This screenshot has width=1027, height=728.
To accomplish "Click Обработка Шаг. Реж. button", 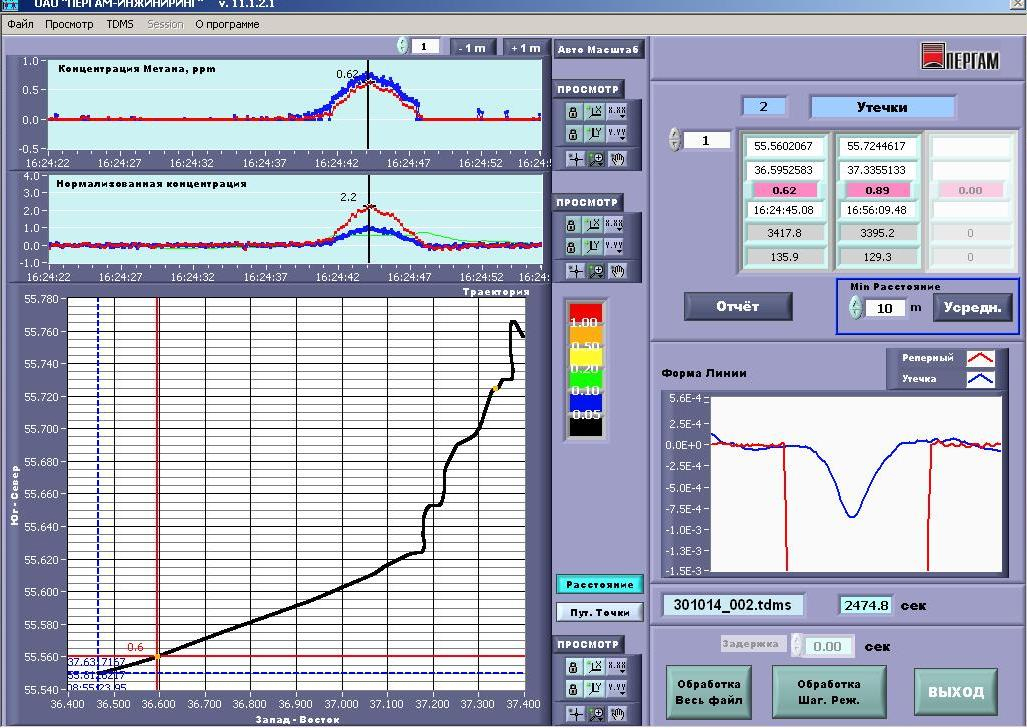I will pos(829,692).
